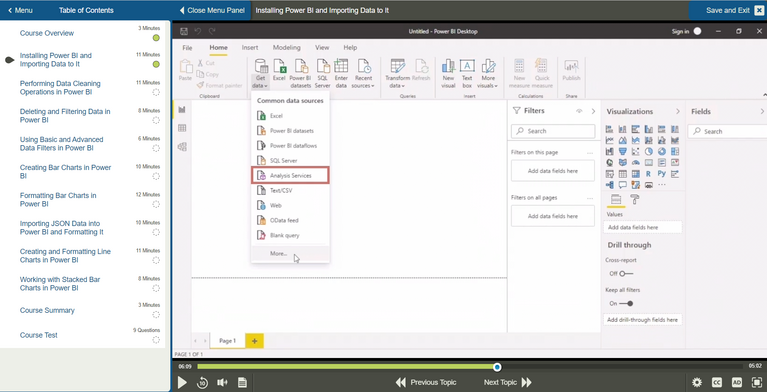Click Close Menu Panel
This screenshot has height=392, width=767.
[212, 10]
